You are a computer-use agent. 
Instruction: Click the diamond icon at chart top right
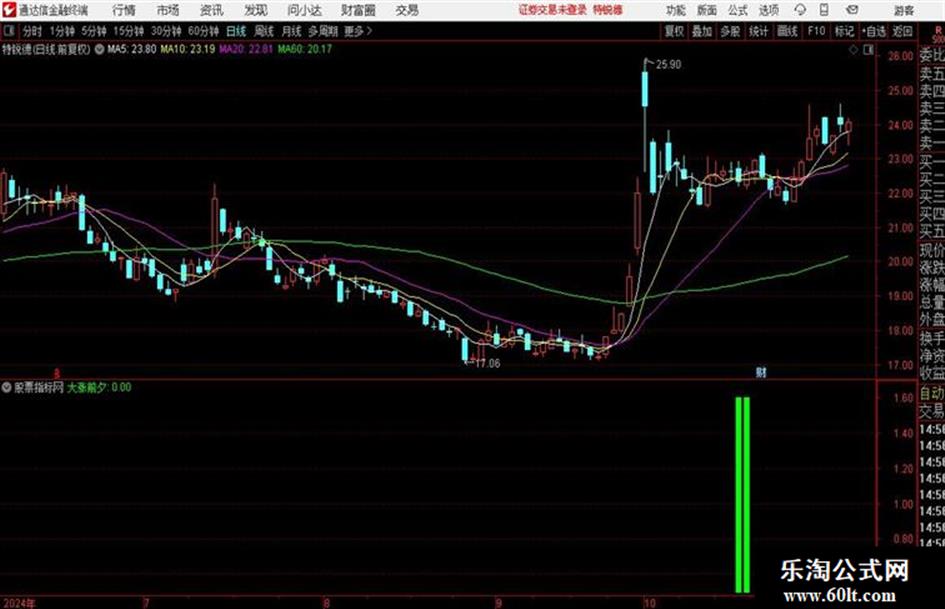coord(853,50)
